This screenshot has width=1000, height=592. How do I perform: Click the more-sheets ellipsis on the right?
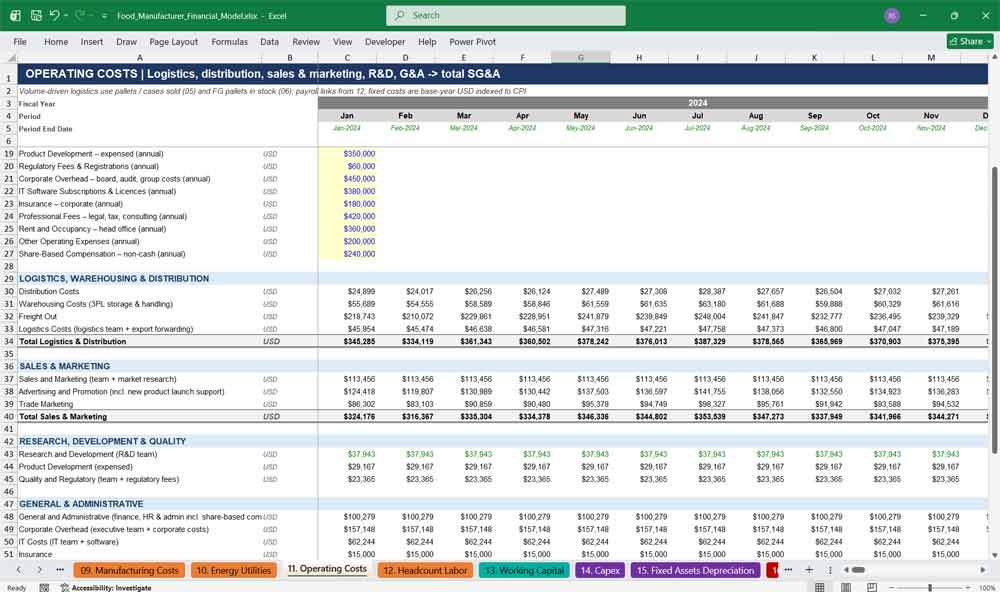click(x=788, y=570)
